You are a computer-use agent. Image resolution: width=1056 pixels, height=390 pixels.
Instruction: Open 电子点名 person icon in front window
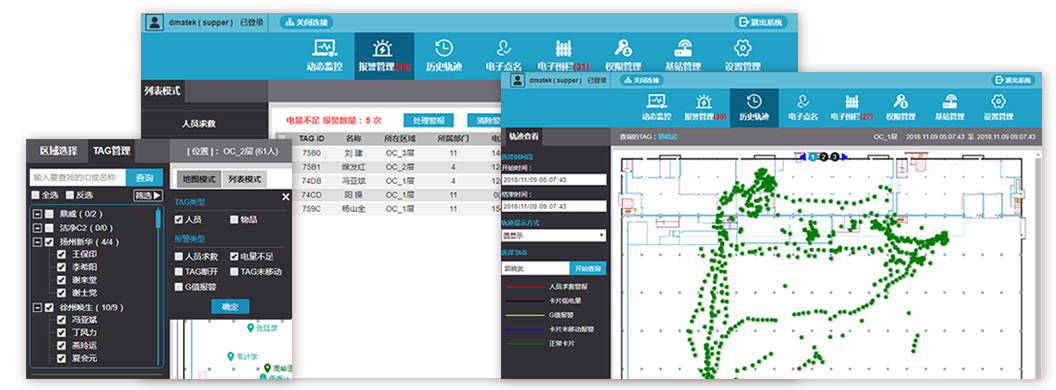tap(802, 101)
